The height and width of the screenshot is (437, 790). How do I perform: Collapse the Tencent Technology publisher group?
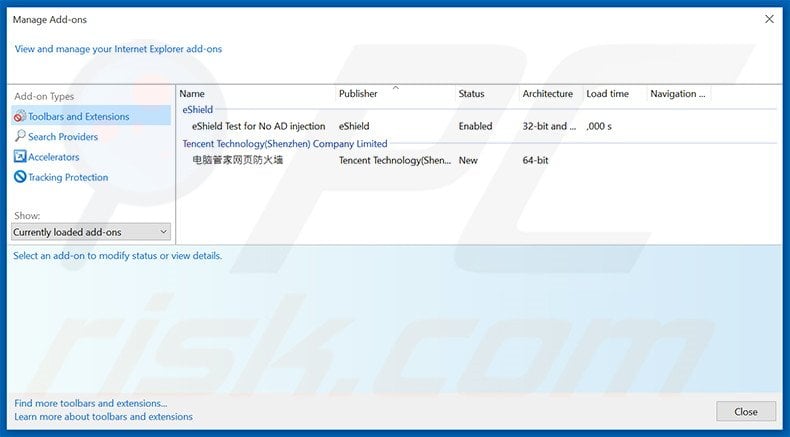[285, 144]
